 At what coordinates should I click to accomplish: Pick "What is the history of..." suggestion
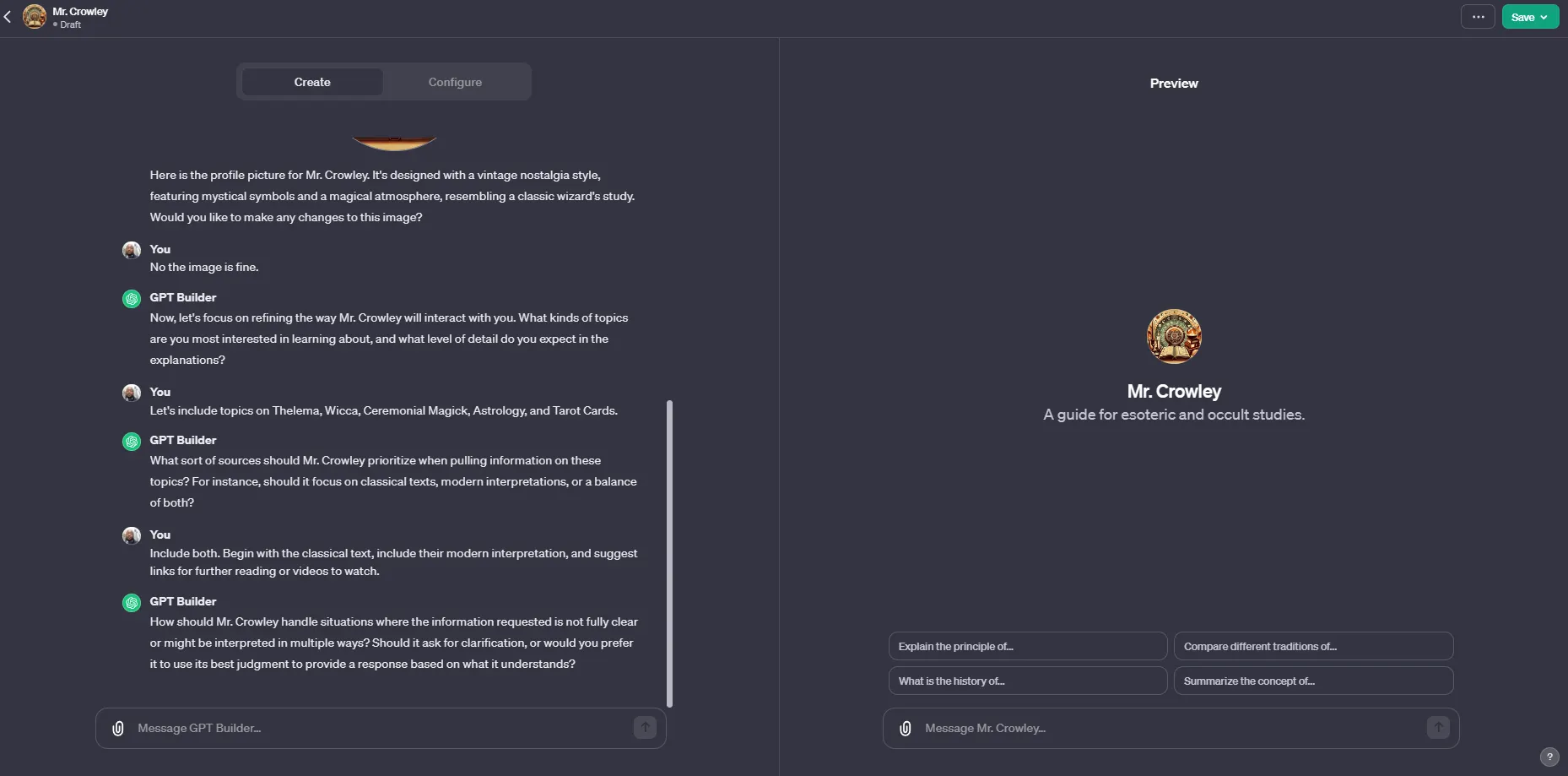coord(1027,681)
